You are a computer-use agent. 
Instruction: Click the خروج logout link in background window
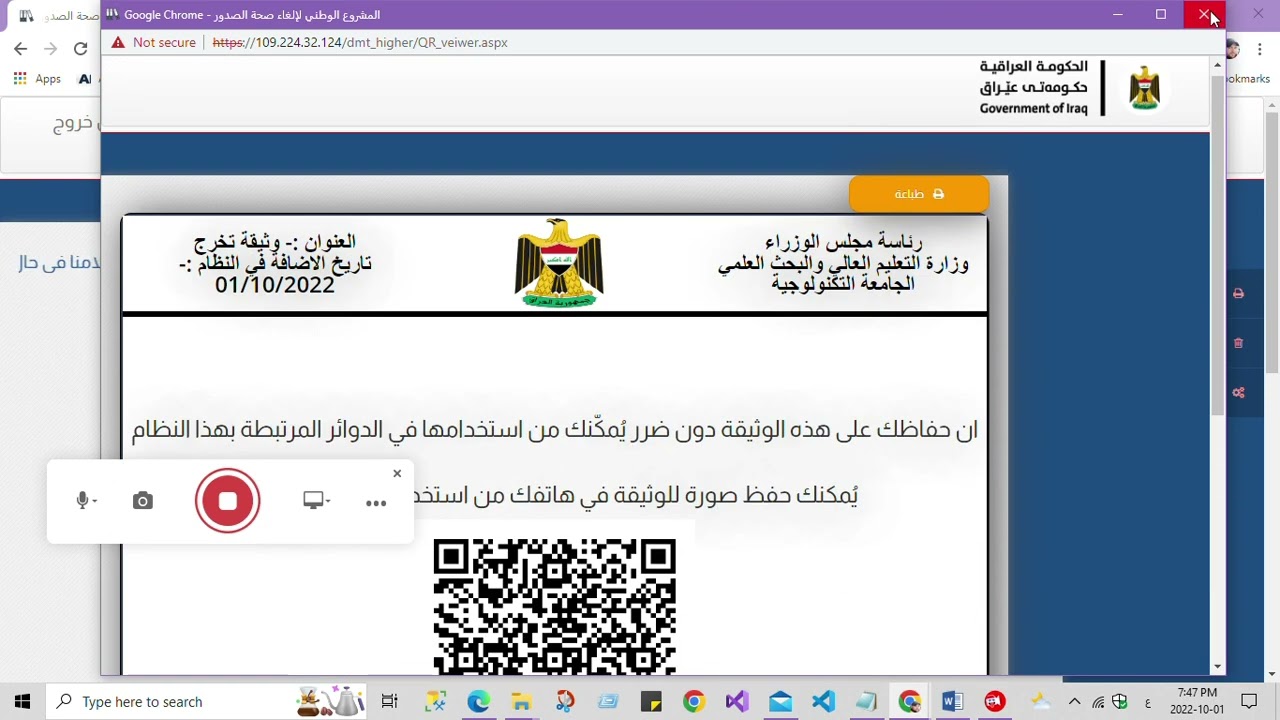[73, 123]
